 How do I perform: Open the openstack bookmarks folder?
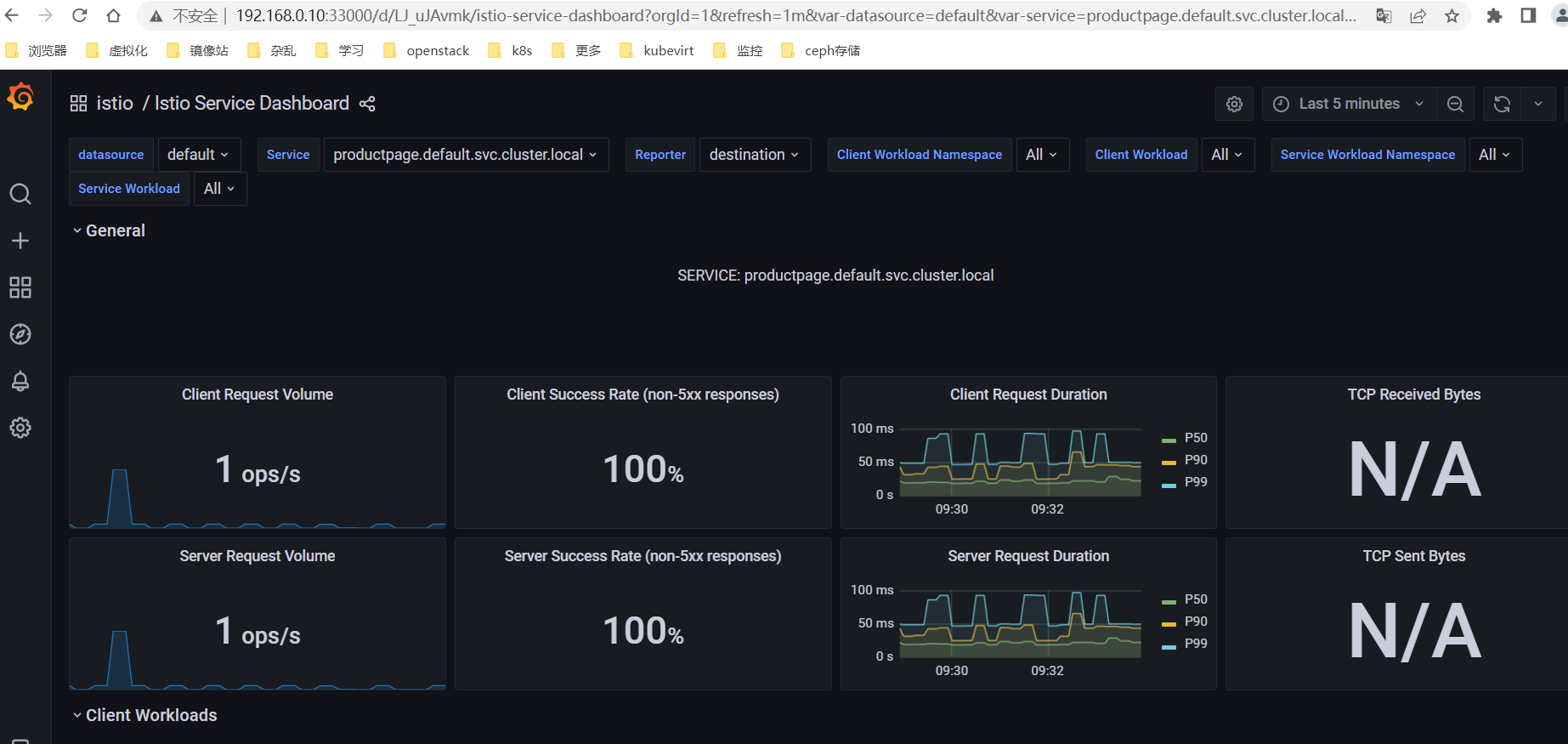[437, 51]
